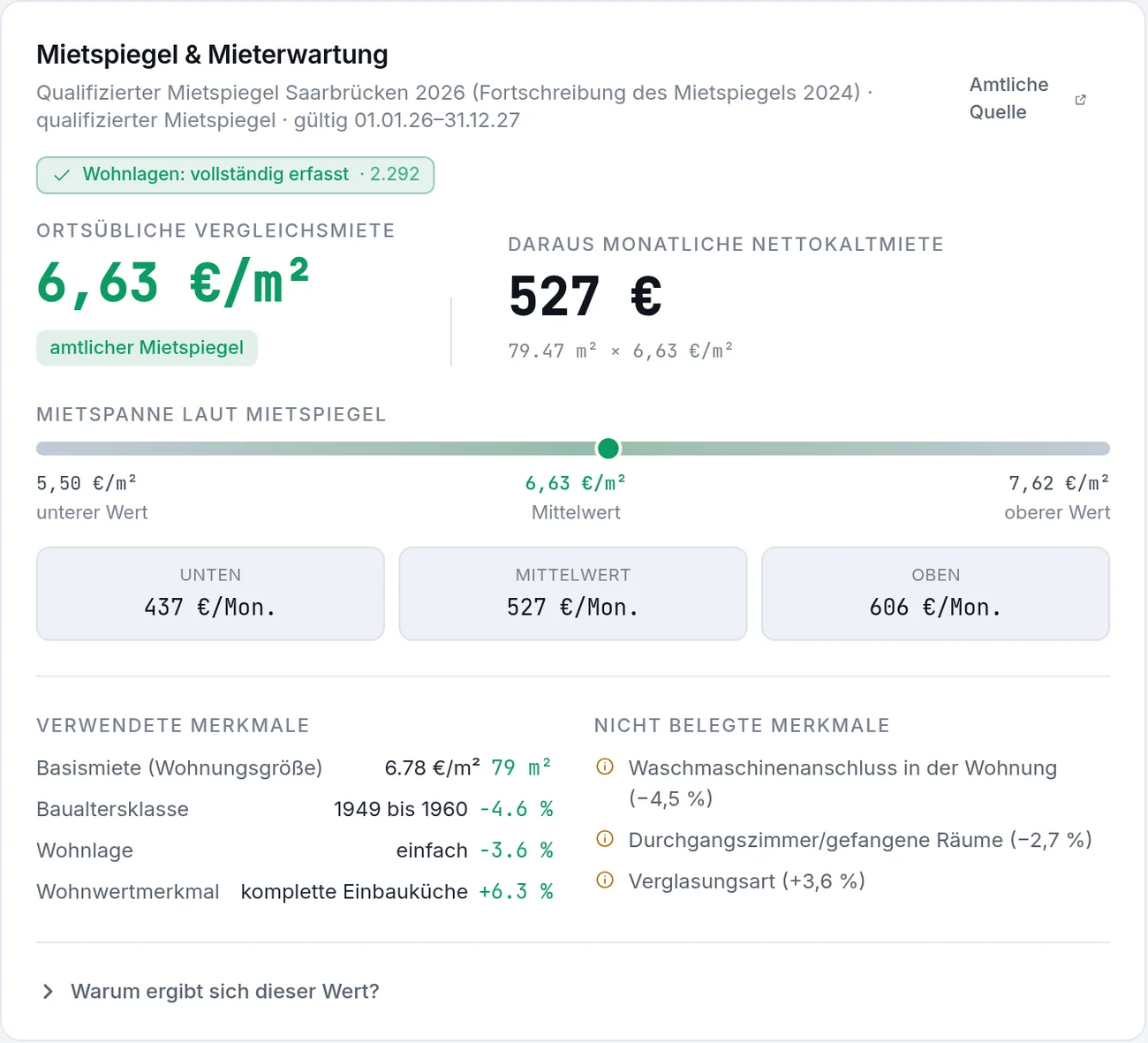Select the MITTELWERT 527 €/Mon. card
Viewport: 1148px width, 1043px height.
tap(573, 593)
